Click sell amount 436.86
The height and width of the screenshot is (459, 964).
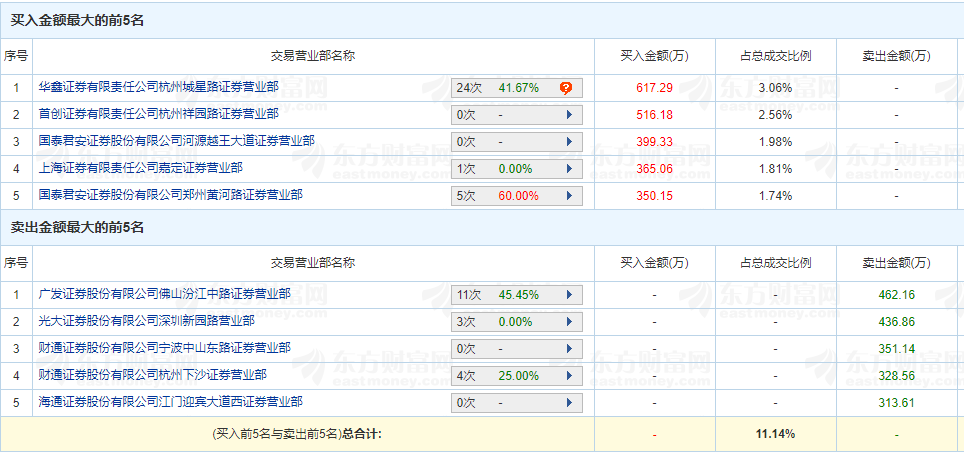896,321
